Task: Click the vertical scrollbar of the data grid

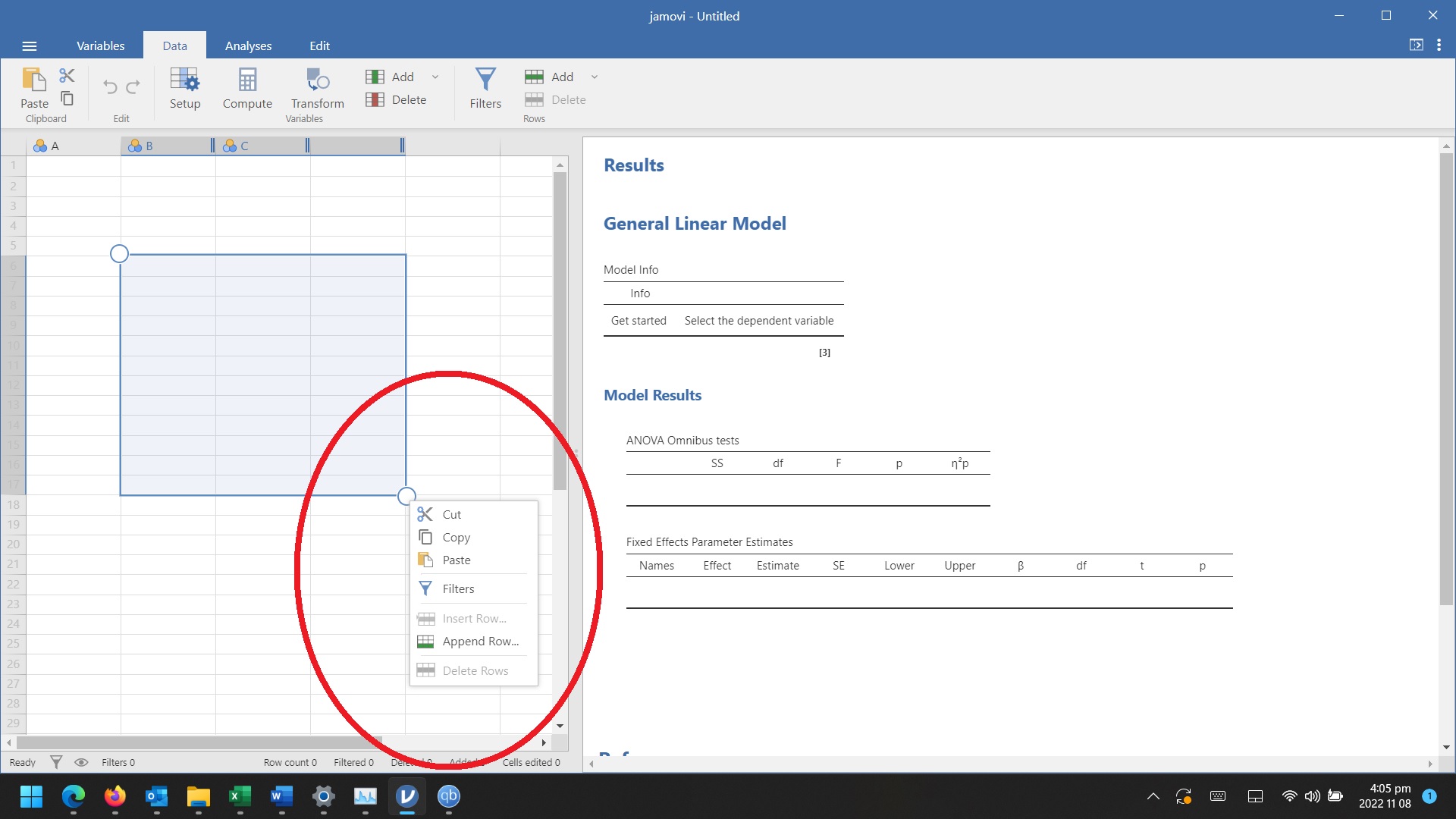Action: tap(560, 330)
